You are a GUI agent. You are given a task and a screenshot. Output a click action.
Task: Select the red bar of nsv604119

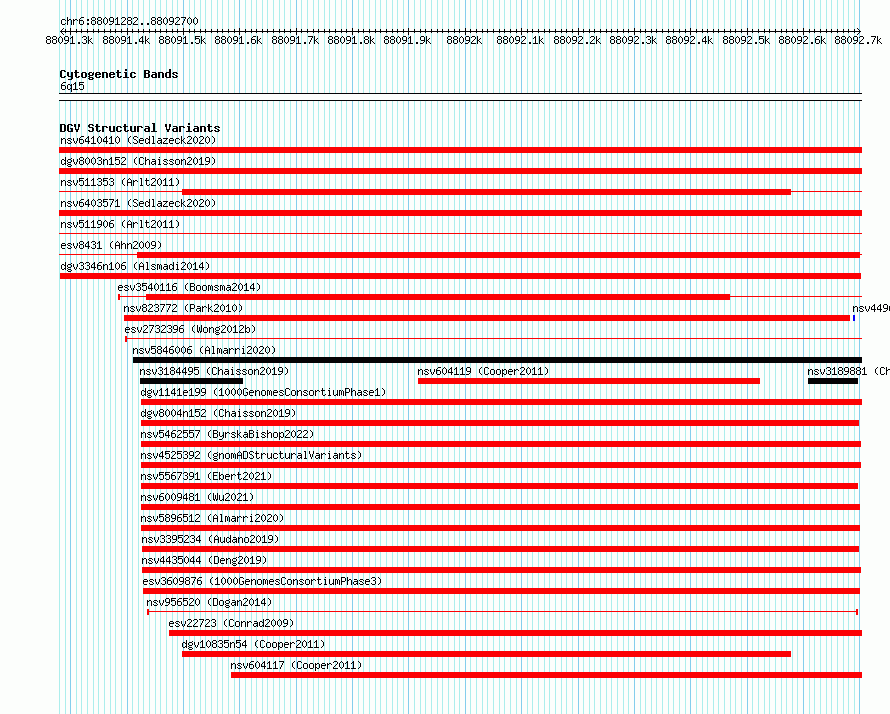pos(589,381)
